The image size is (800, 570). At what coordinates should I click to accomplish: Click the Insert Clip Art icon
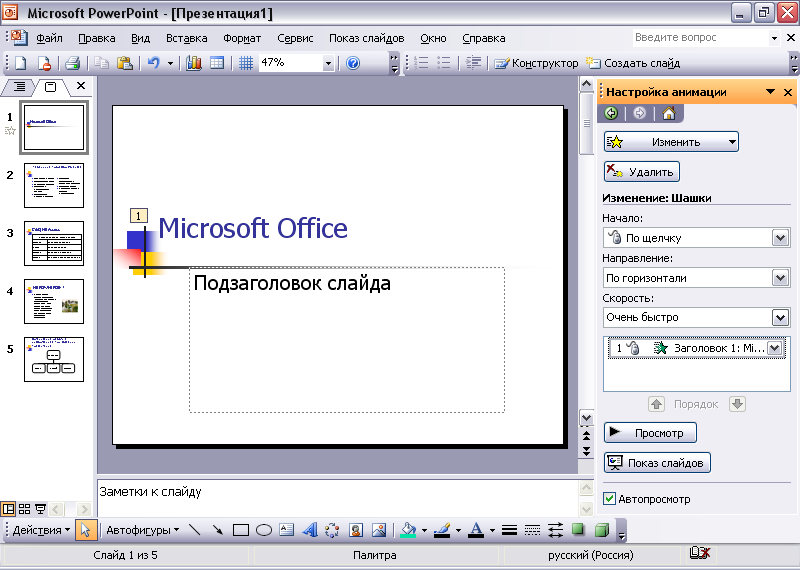coord(356,530)
